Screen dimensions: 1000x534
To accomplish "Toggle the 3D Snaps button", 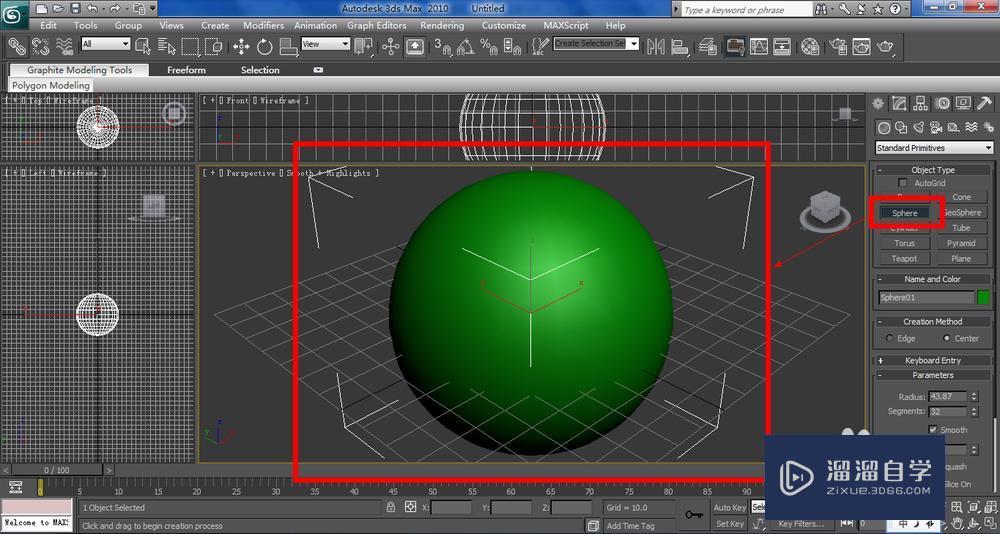I will (442, 46).
